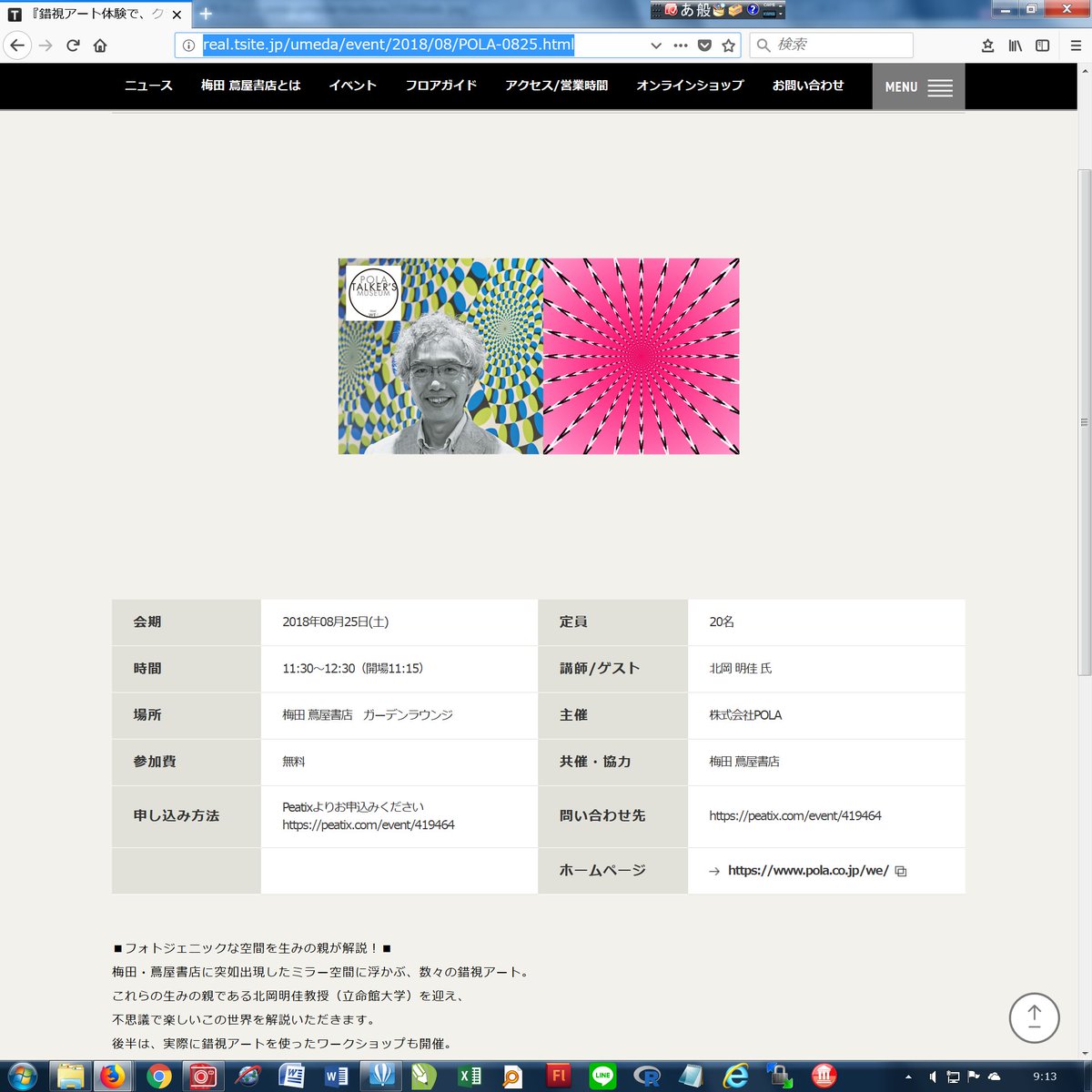Open a new browser tab
The width and height of the screenshot is (1092, 1092).
coord(206,14)
